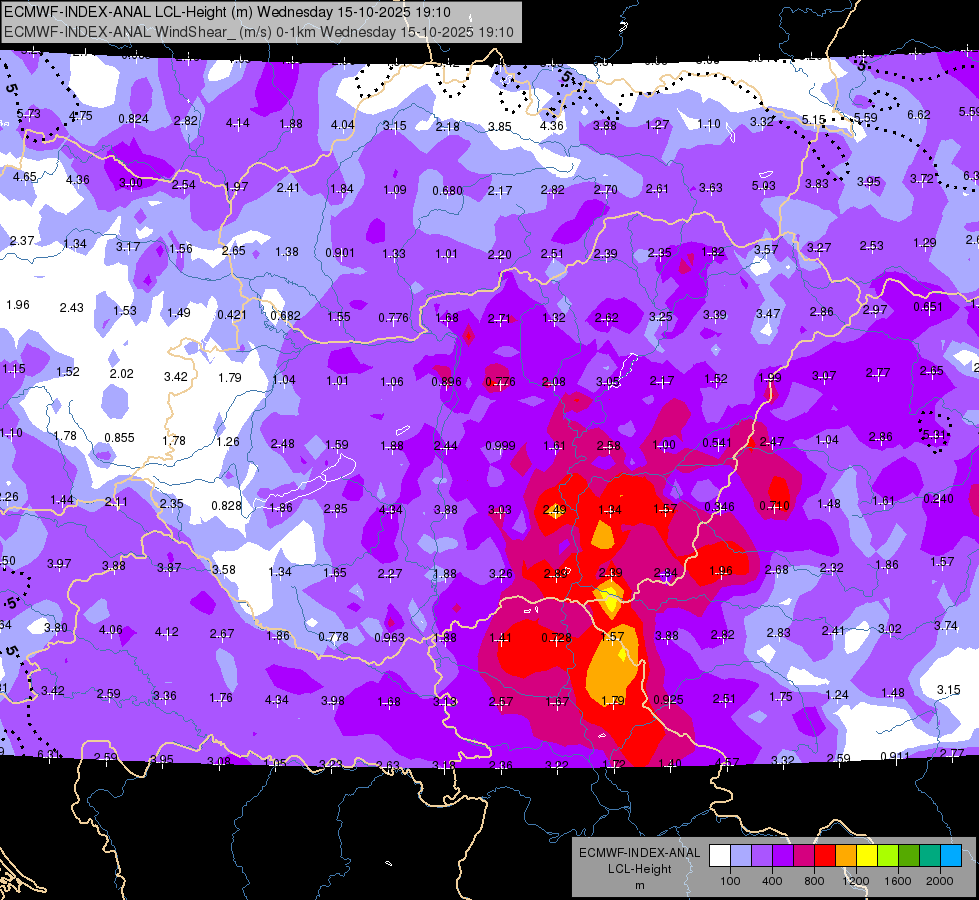This screenshot has height=900, width=979.
Task: Click the WindShear 0-1km title line
Action: [x=259, y=32]
